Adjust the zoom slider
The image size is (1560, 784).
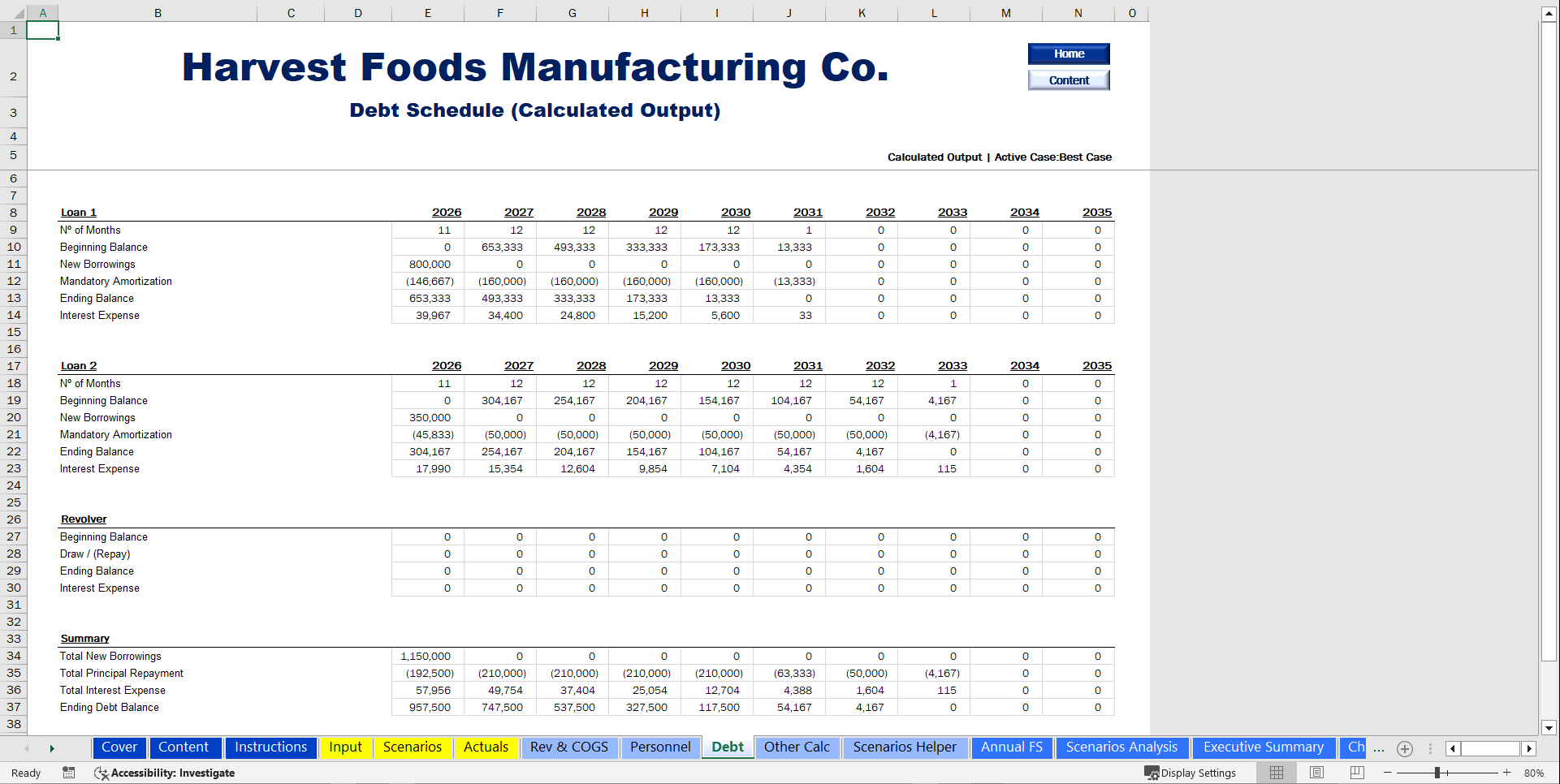[x=1439, y=773]
